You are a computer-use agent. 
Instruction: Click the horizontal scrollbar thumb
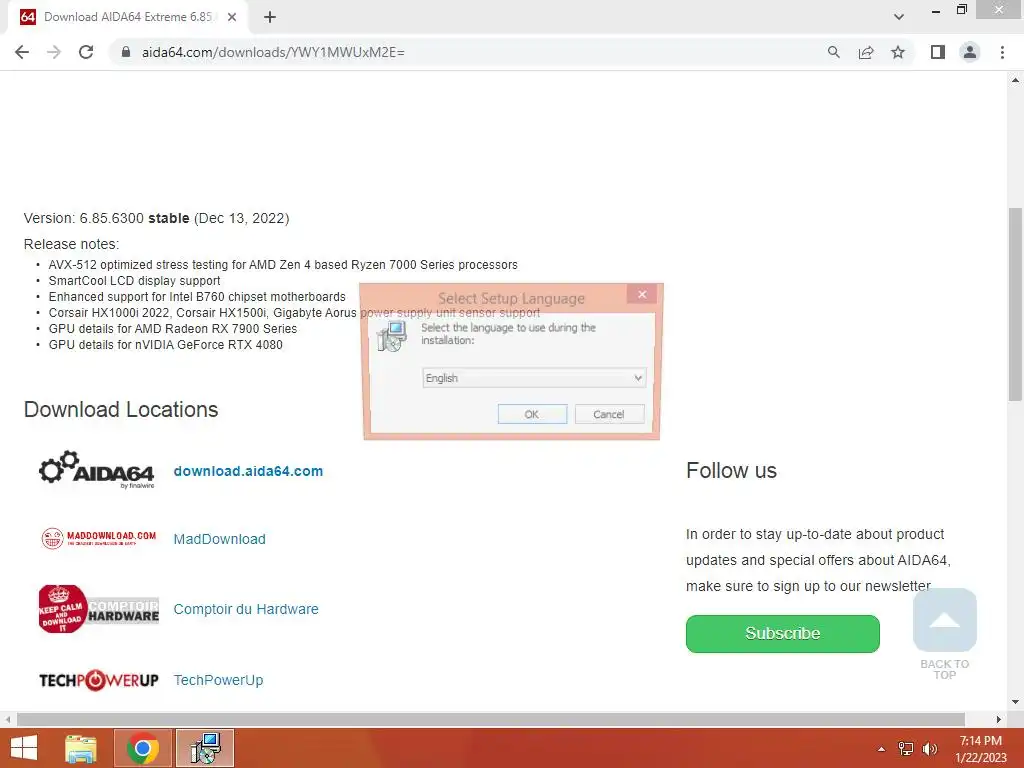point(490,719)
